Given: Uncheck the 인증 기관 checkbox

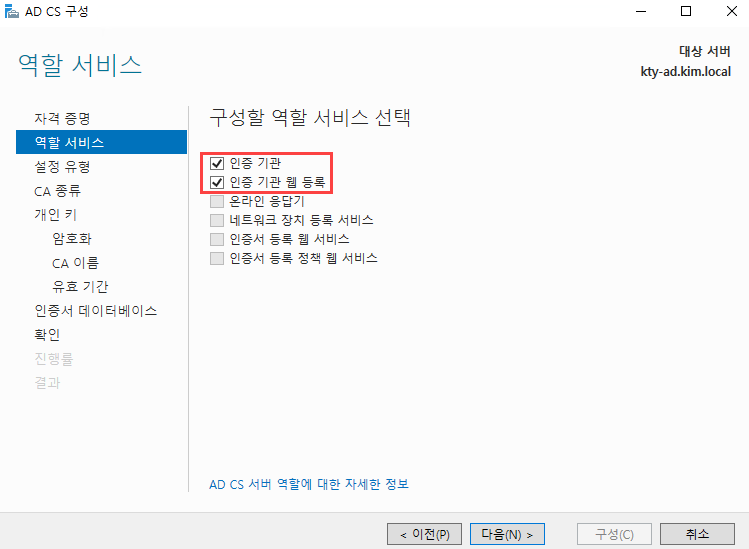Looking at the screenshot, I should coord(217,163).
